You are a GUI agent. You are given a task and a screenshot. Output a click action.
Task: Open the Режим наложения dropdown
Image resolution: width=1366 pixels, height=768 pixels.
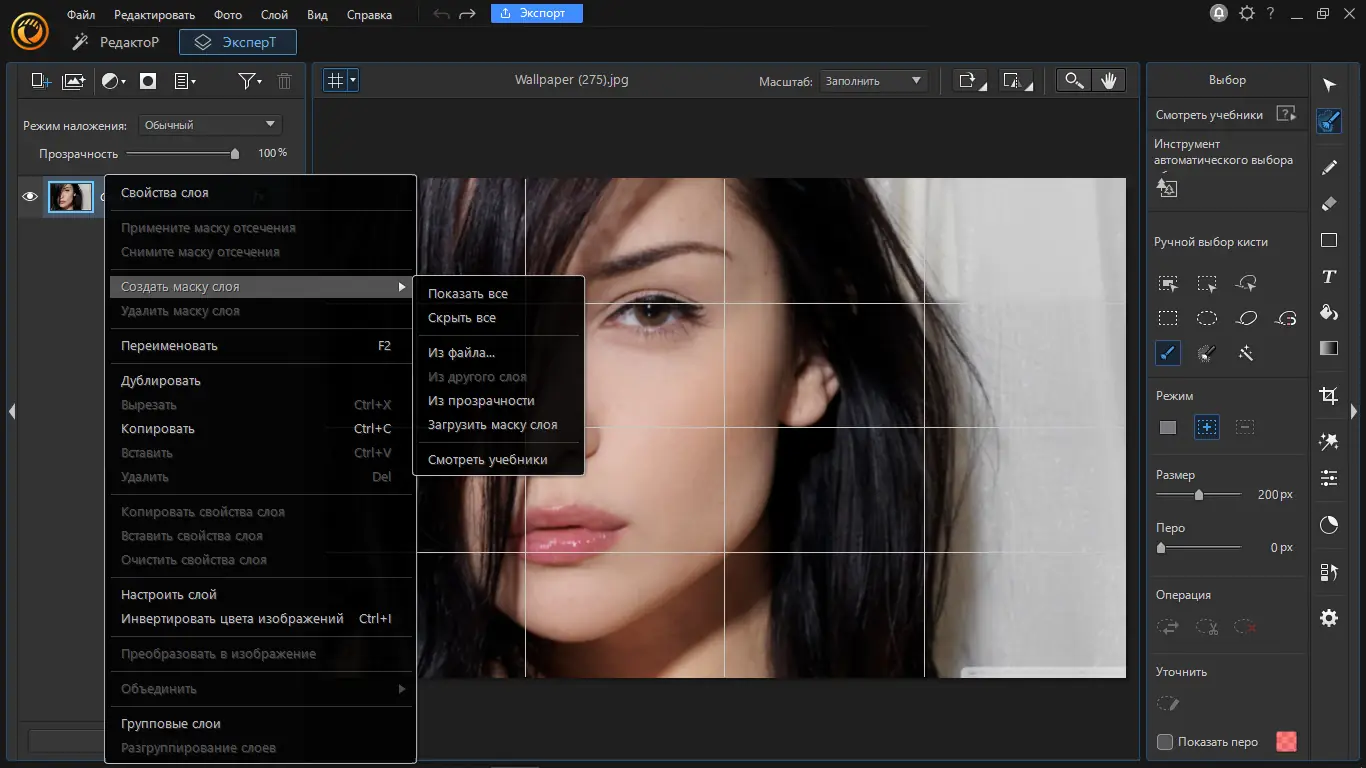point(210,125)
